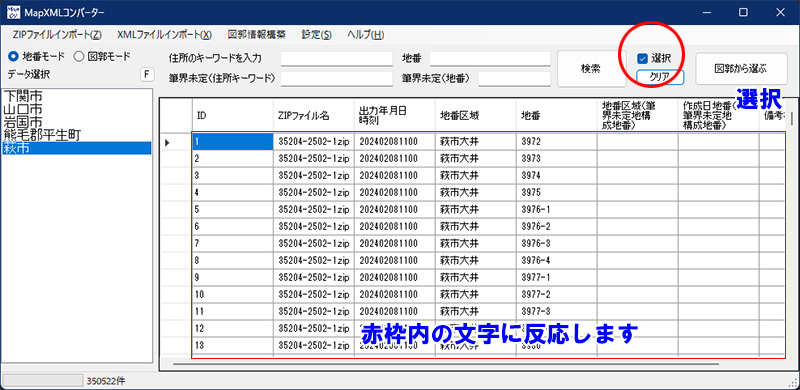Click the 萩市大井 cell in row 6
This screenshot has height=390, width=800.
(x=476, y=226)
